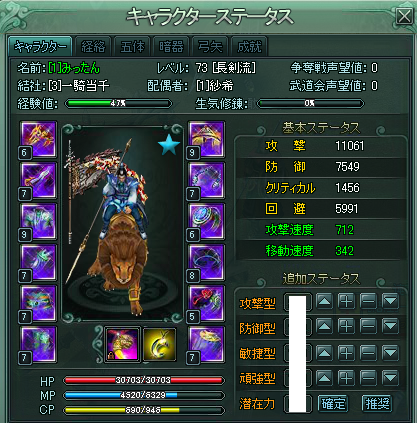Open the 成就 tab
The image size is (417, 424).
click(249, 46)
